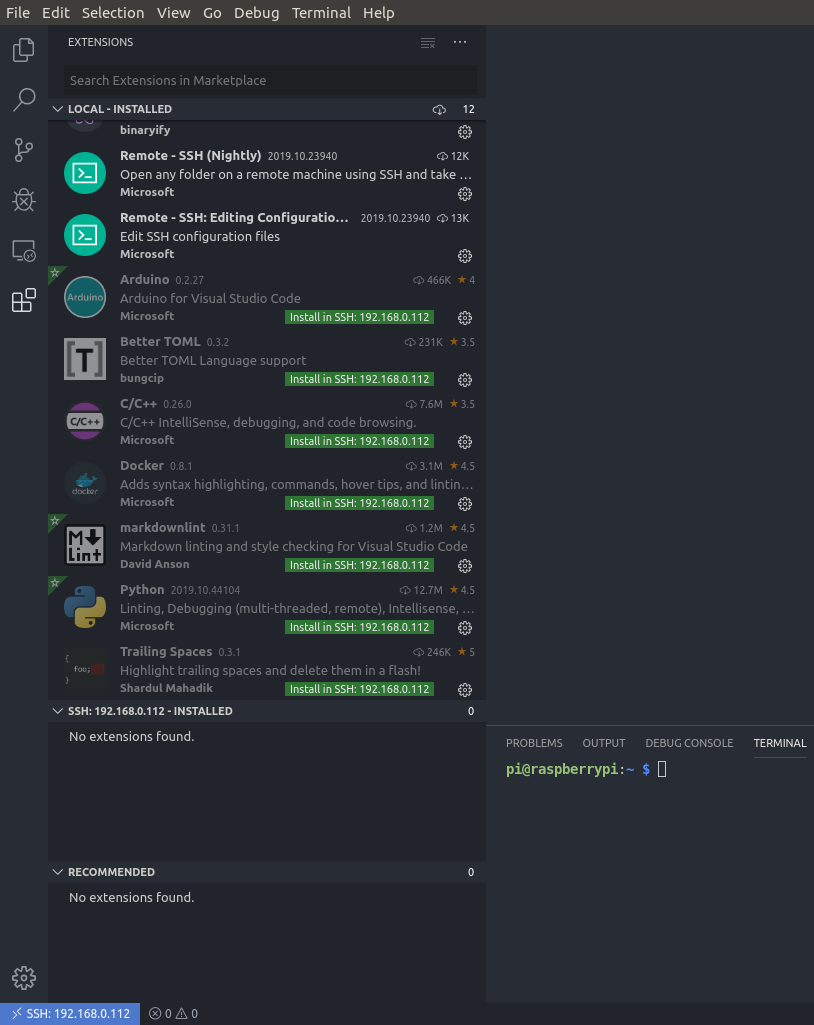Open Source Control view in activity bar
This screenshot has width=814, height=1025.
pyautogui.click(x=24, y=150)
